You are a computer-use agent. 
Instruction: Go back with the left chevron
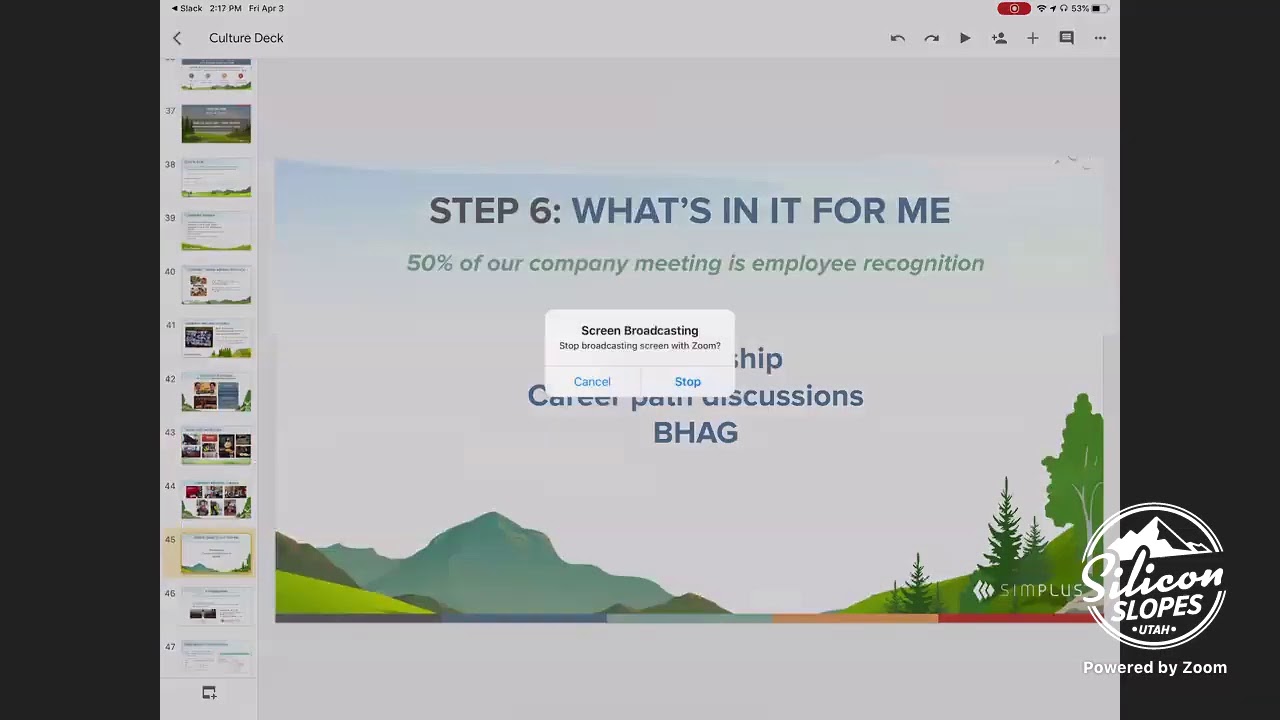point(177,38)
